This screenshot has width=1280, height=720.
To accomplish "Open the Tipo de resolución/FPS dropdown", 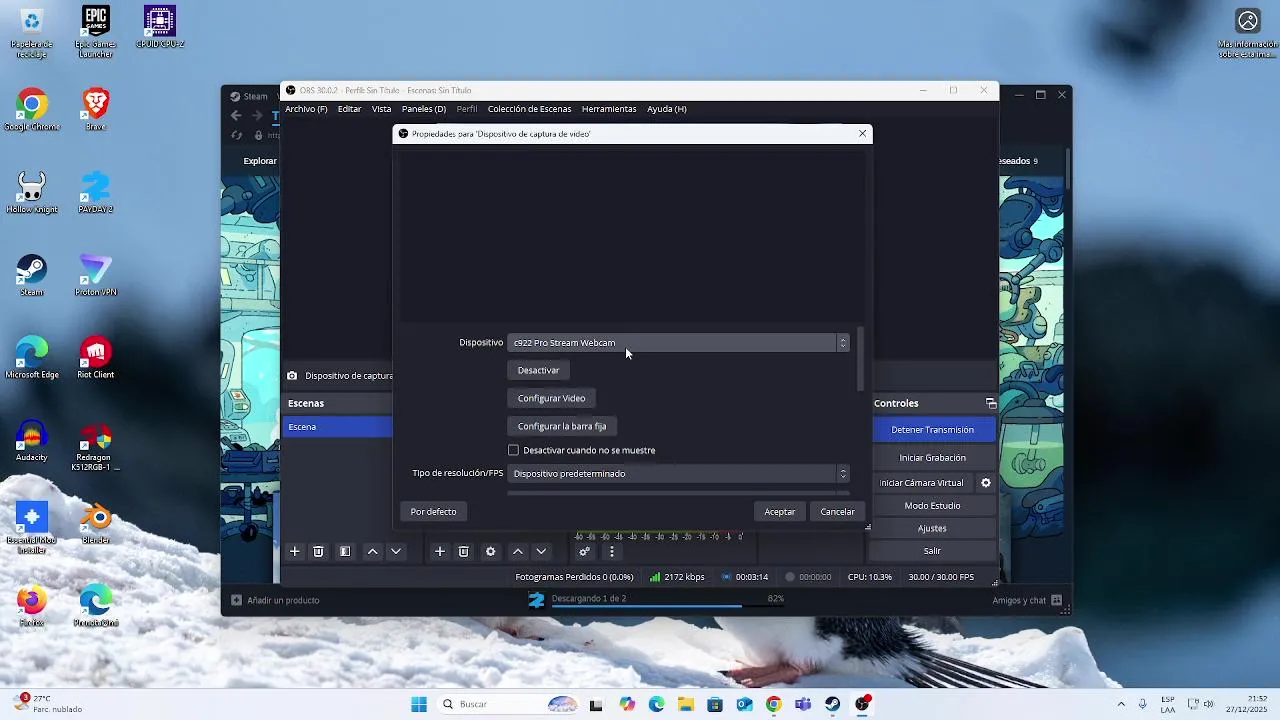I will [x=678, y=474].
